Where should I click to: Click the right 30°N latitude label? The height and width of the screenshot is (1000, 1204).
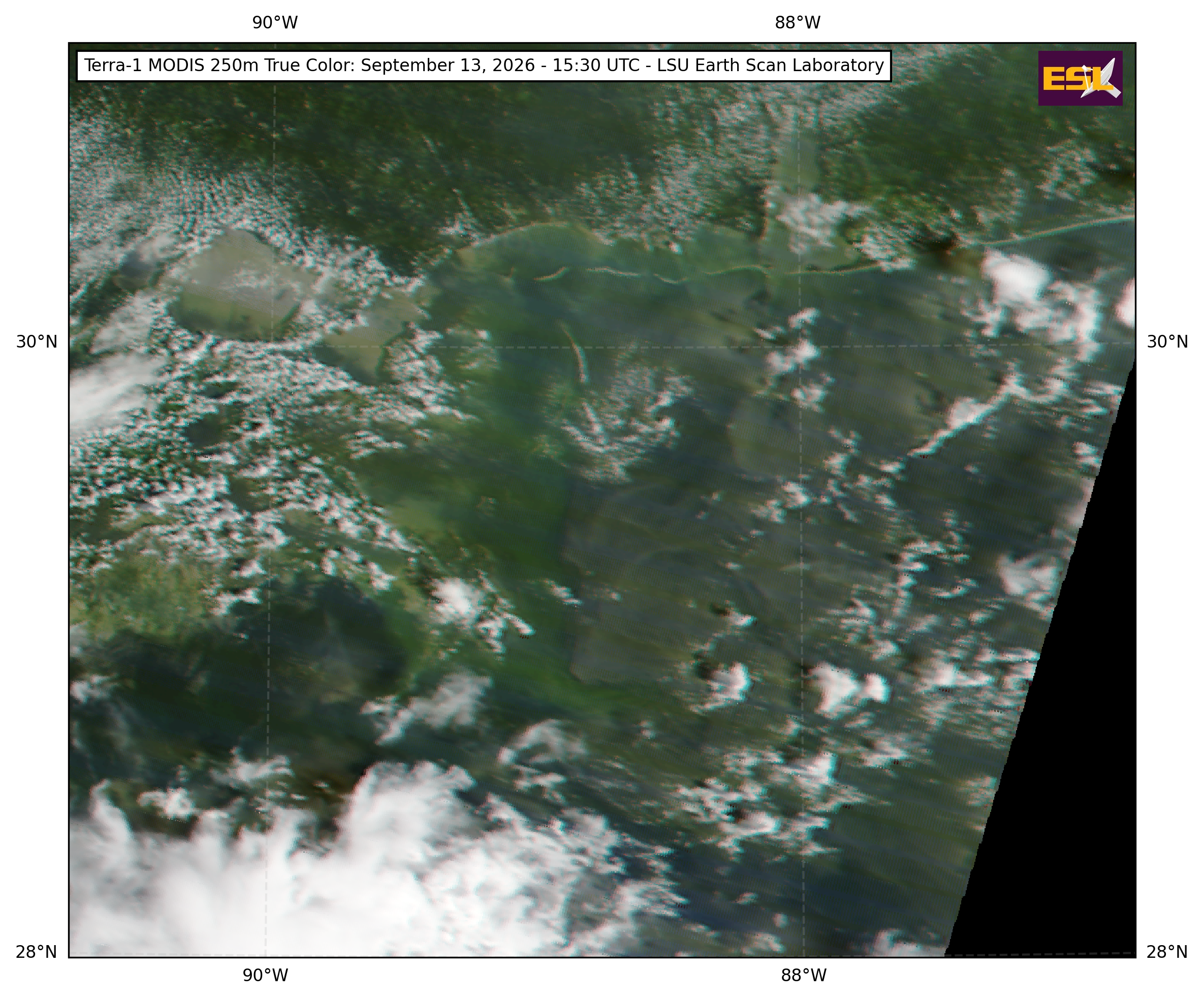[x=1167, y=342]
